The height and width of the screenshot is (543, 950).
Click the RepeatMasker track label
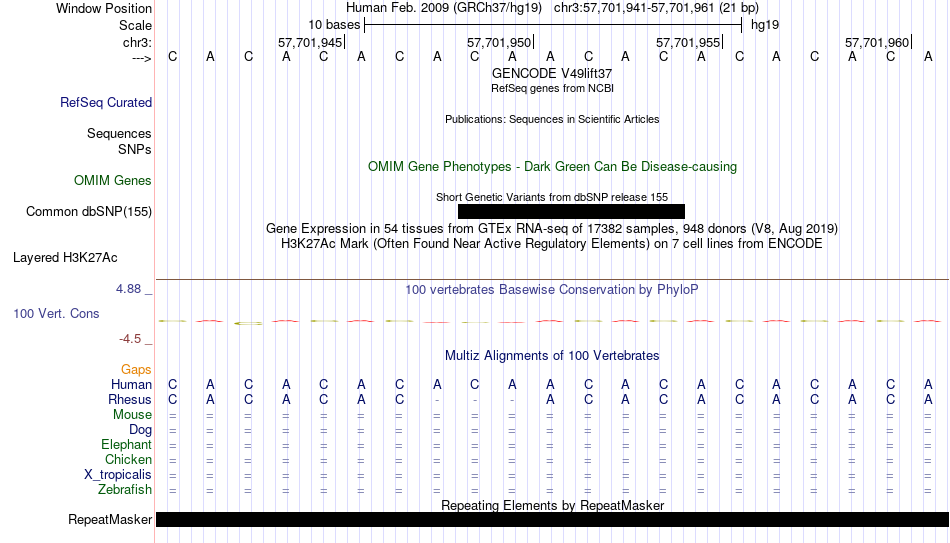110,519
